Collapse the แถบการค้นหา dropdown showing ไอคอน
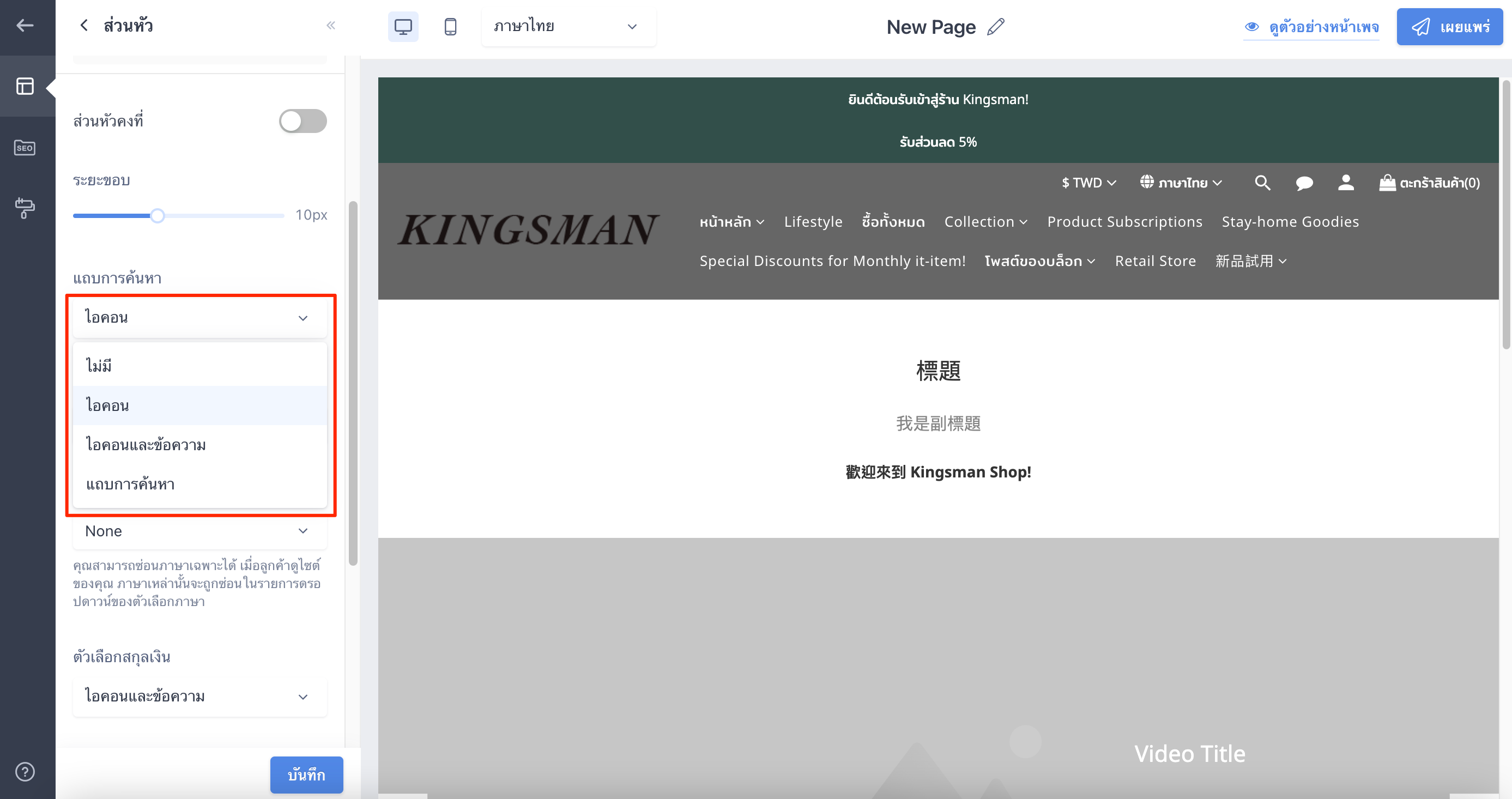Image resolution: width=1512 pixels, height=799 pixels. [199, 318]
